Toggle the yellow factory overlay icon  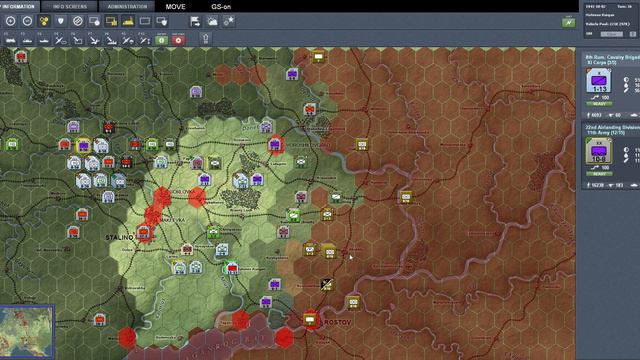tap(128, 21)
